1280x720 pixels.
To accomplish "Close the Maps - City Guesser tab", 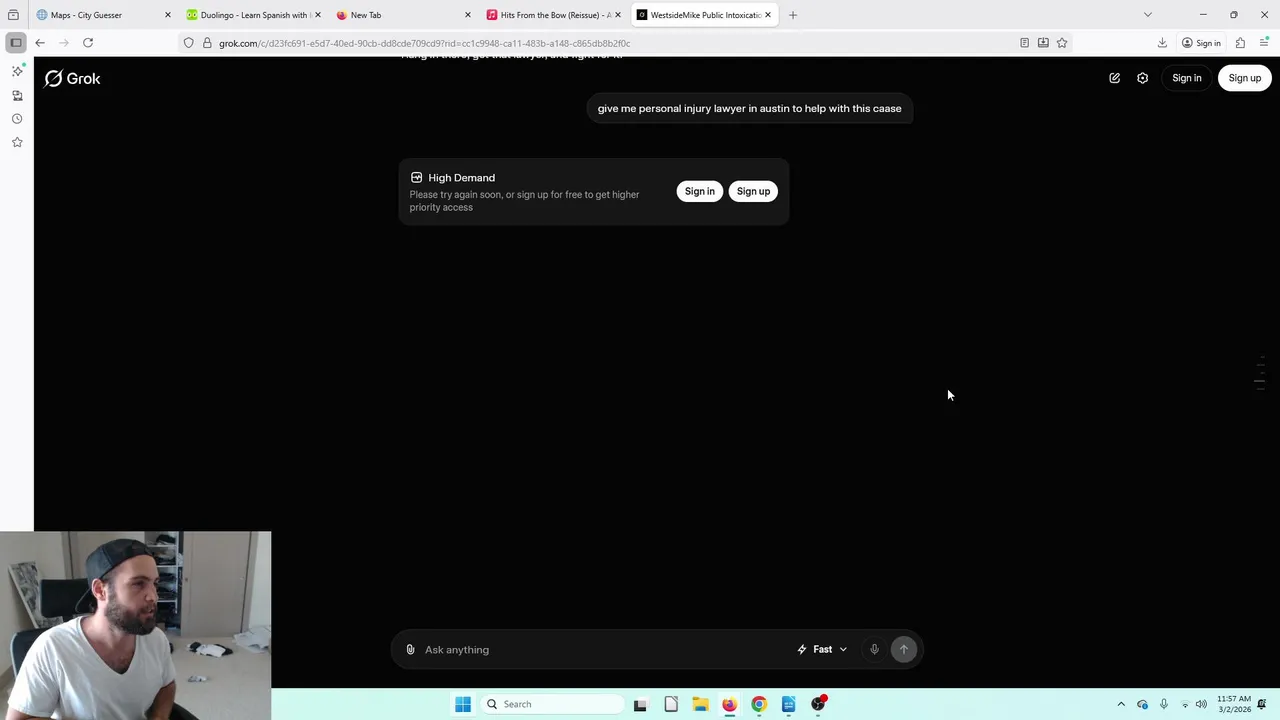I will coord(168,15).
